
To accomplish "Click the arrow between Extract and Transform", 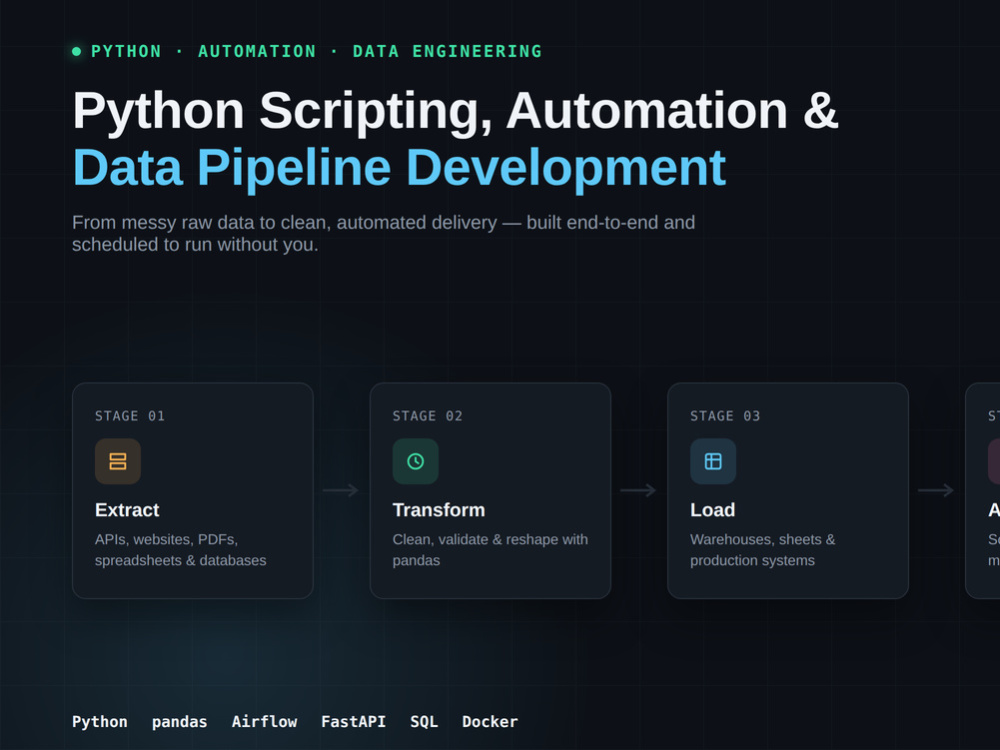I will tap(341, 490).
